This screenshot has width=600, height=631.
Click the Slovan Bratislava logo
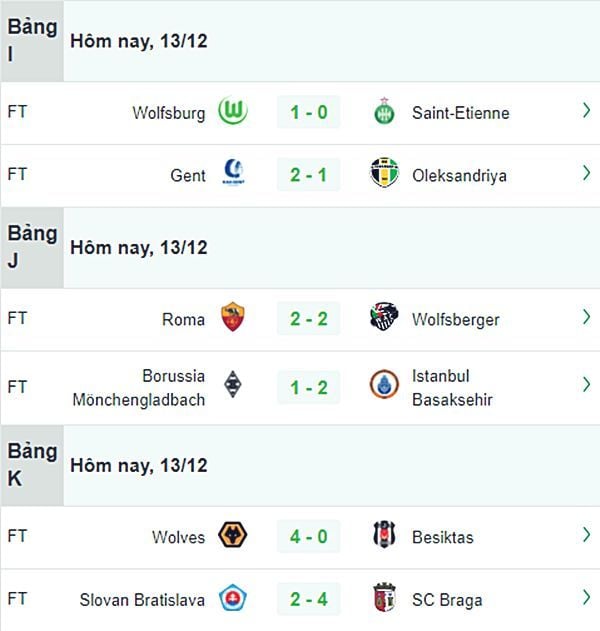click(x=233, y=598)
